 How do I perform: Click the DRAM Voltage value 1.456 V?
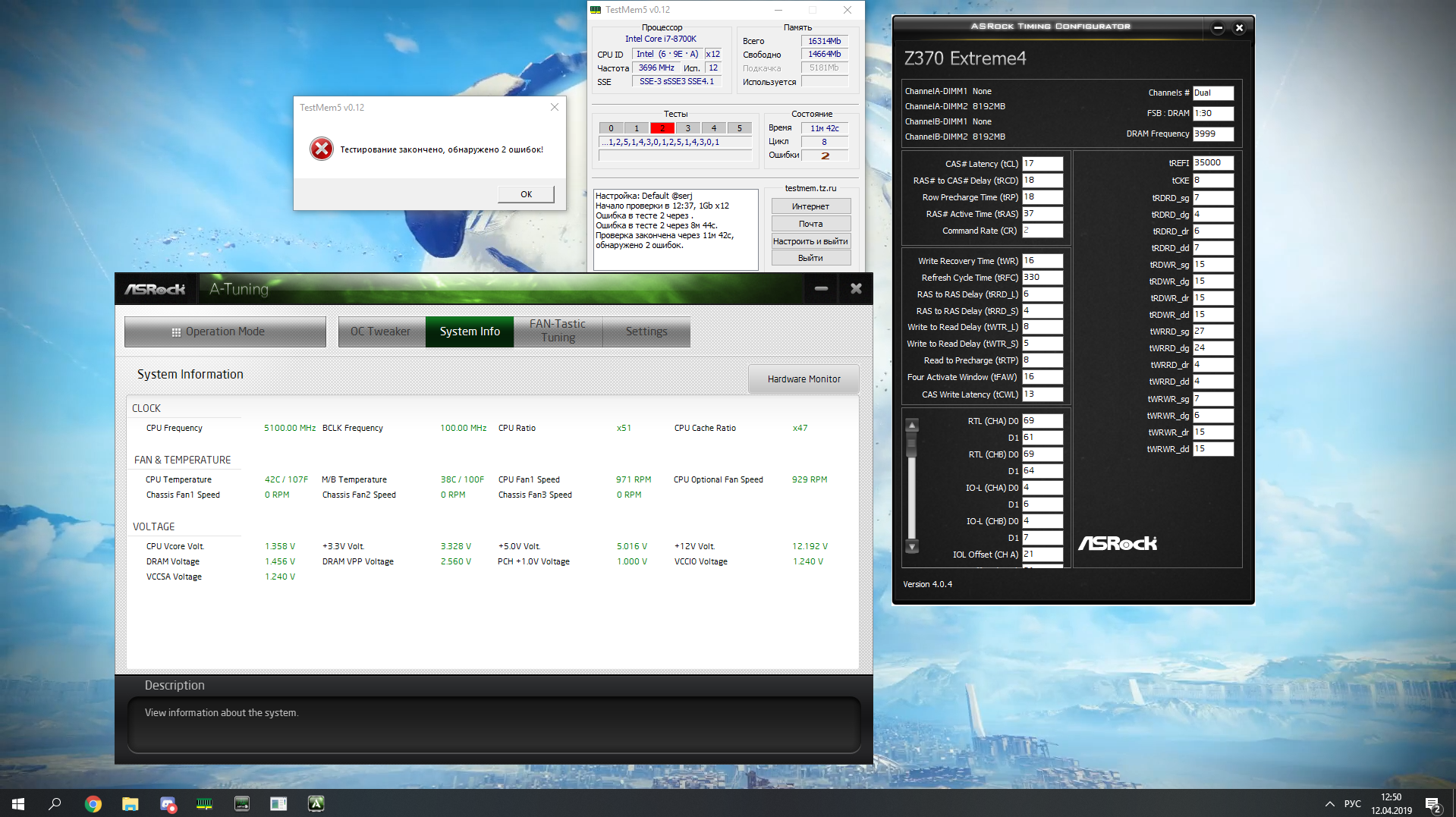point(280,561)
